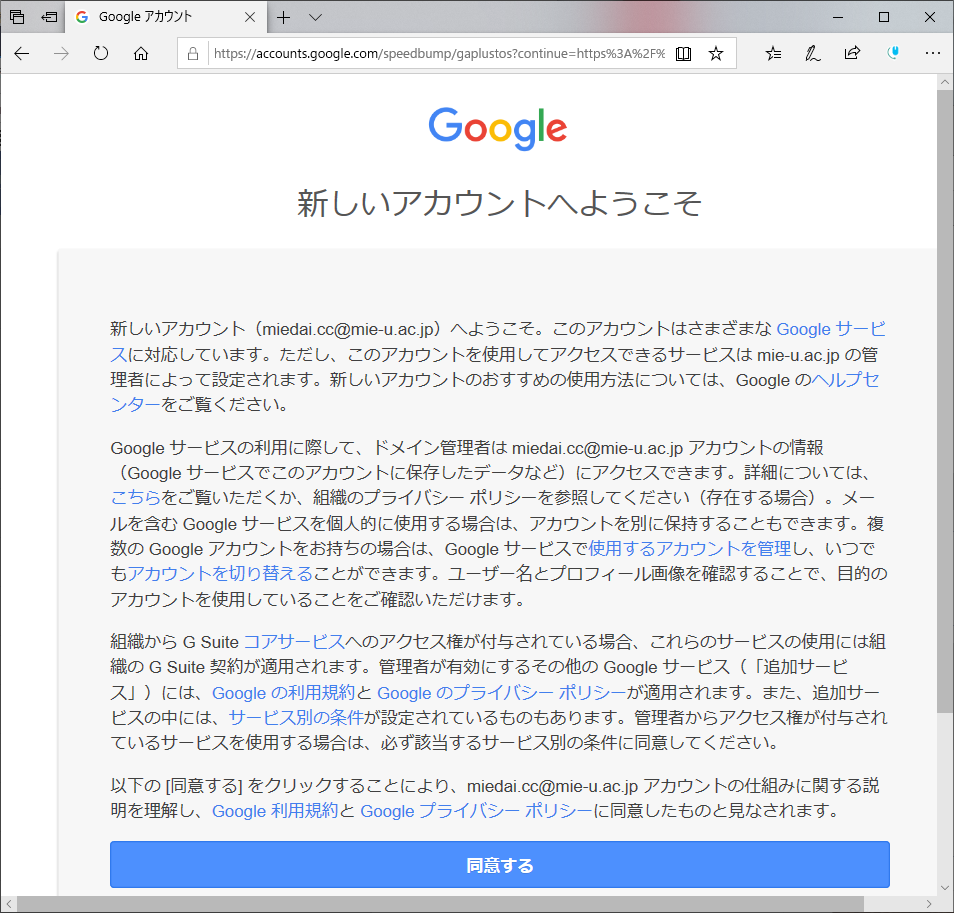Viewport: 954px width, 913px height.
Task: Go back with the browser back arrow
Action: pyautogui.click(x=22, y=54)
